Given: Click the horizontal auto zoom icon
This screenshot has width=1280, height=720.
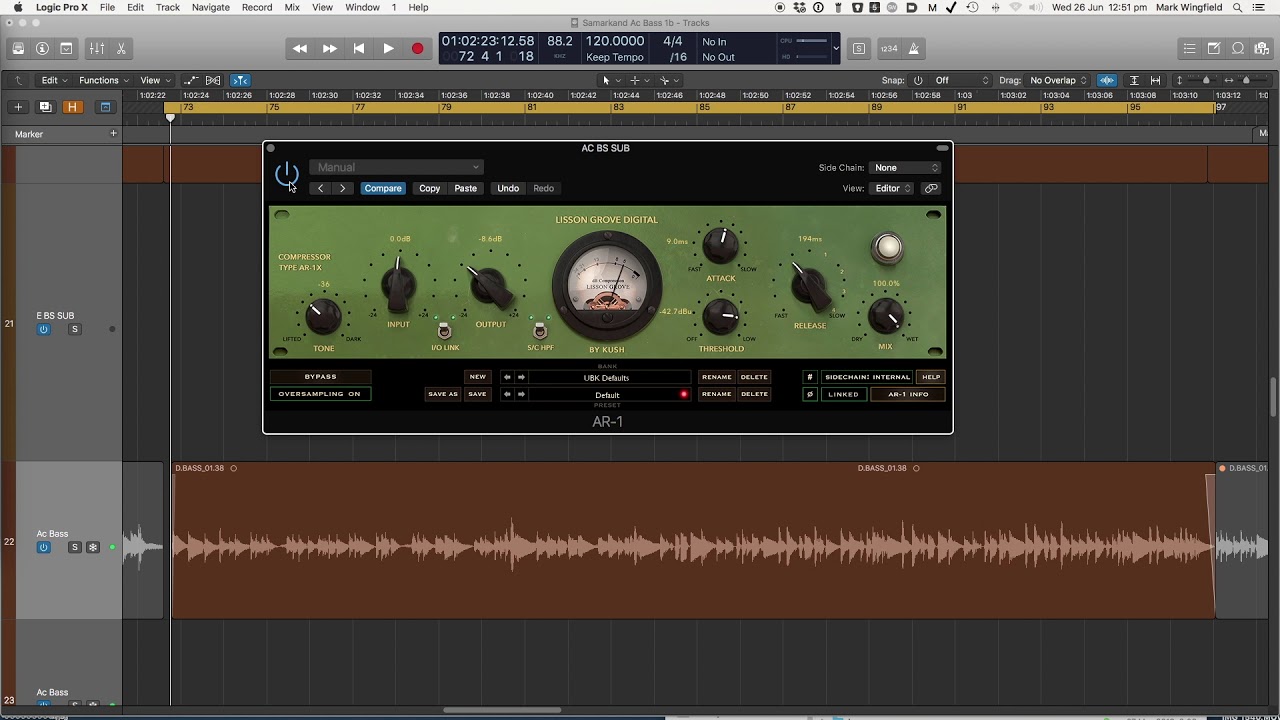Looking at the screenshot, I should point(1156,80).
